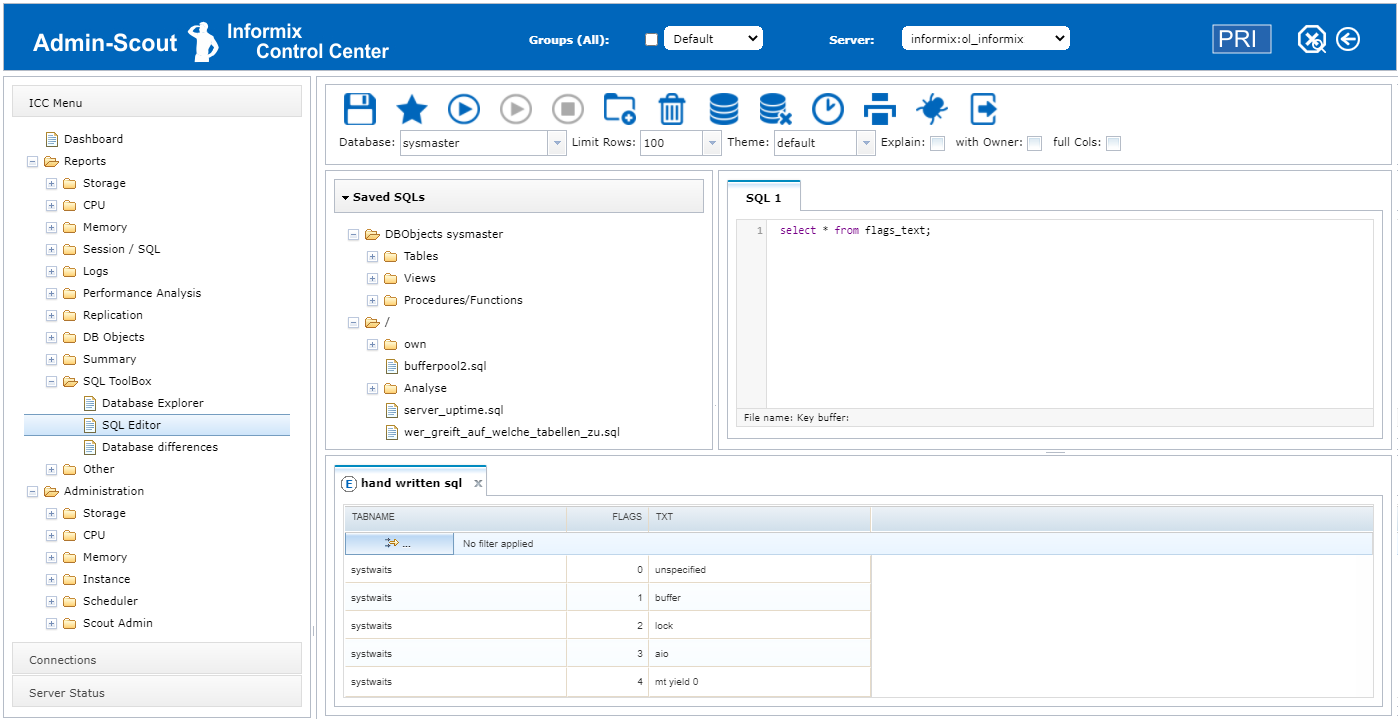This screenshot has width=1398, height=722.
Task: Enable the full Cols checkbox
Action: click(x=1113, y=143)
